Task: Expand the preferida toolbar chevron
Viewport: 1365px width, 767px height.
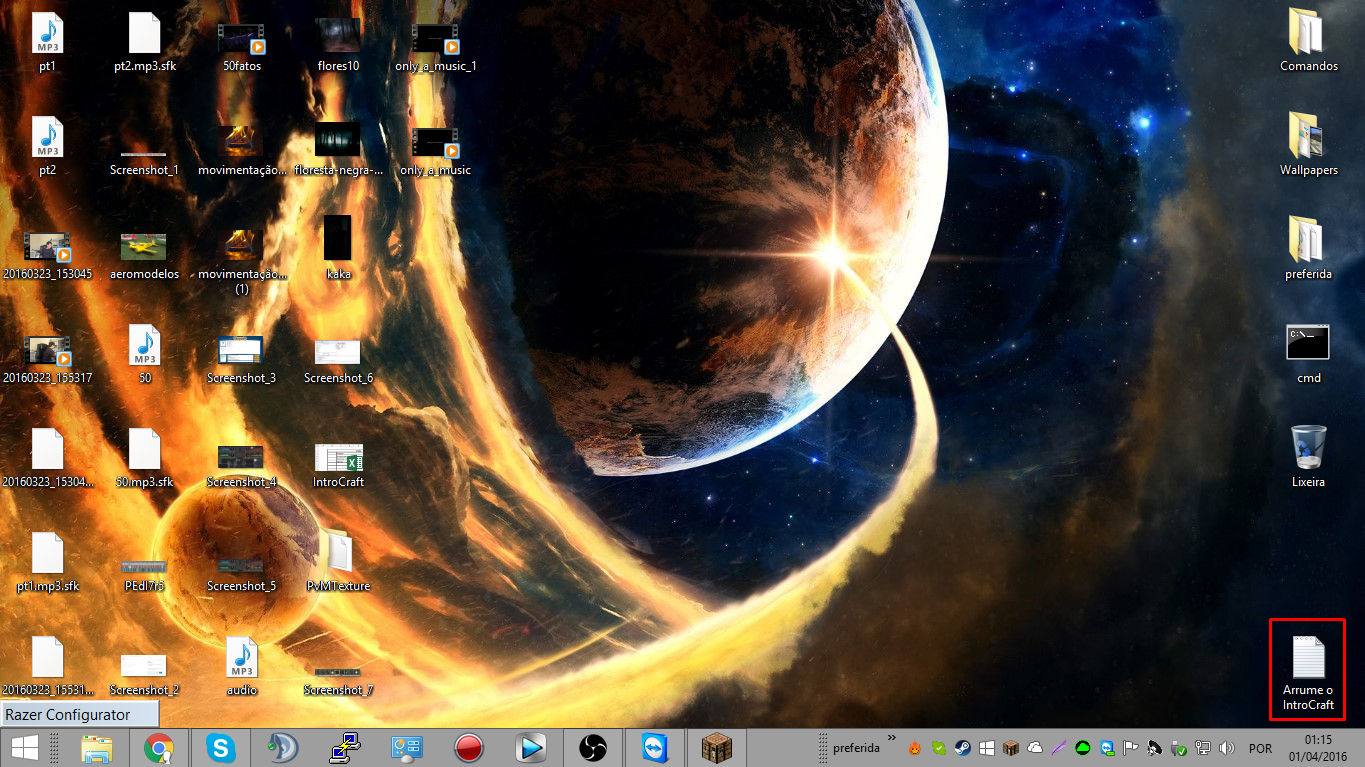Action: click(891, 738)
